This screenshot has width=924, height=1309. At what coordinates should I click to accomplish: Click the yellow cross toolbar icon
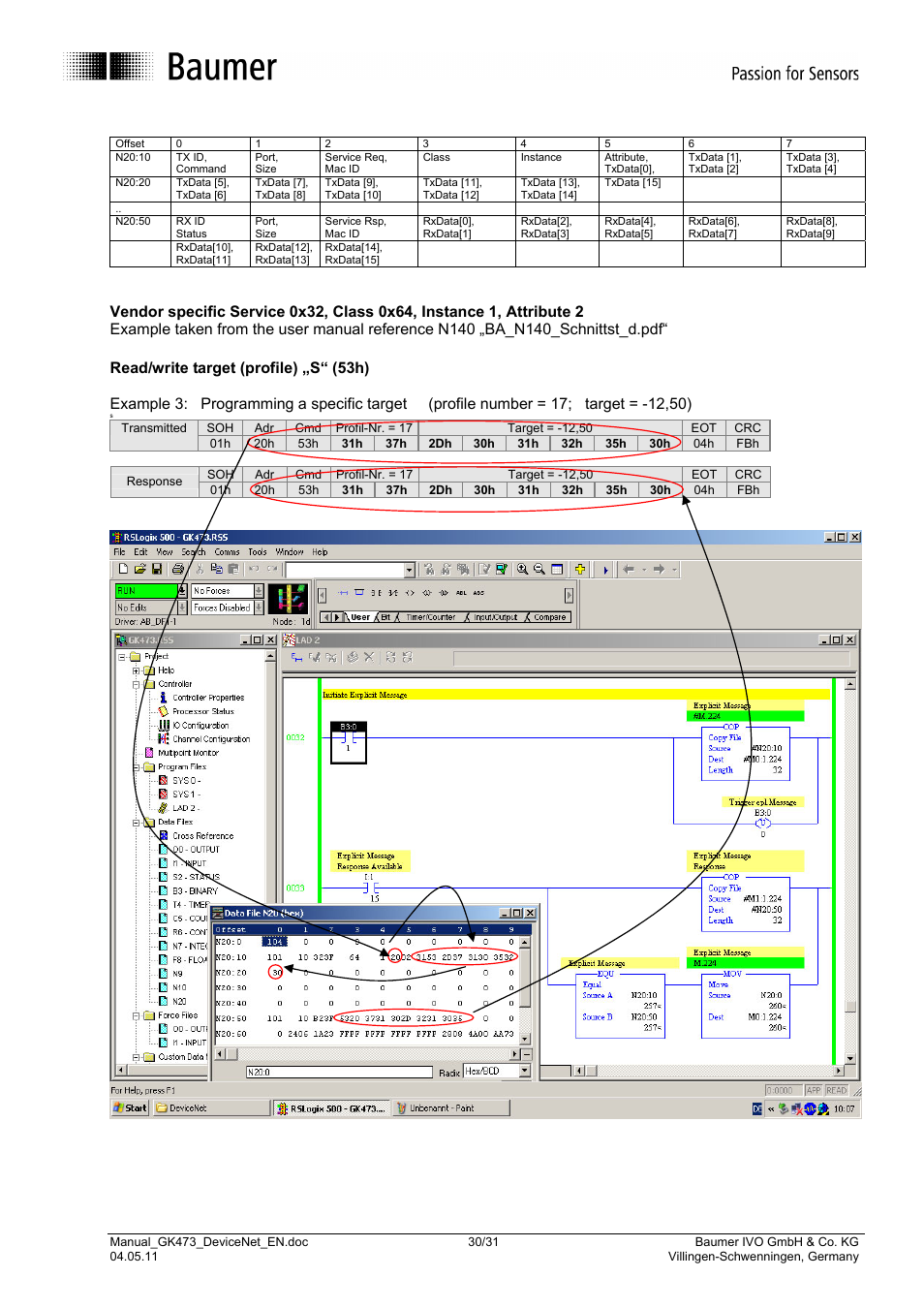pos(579,570)
